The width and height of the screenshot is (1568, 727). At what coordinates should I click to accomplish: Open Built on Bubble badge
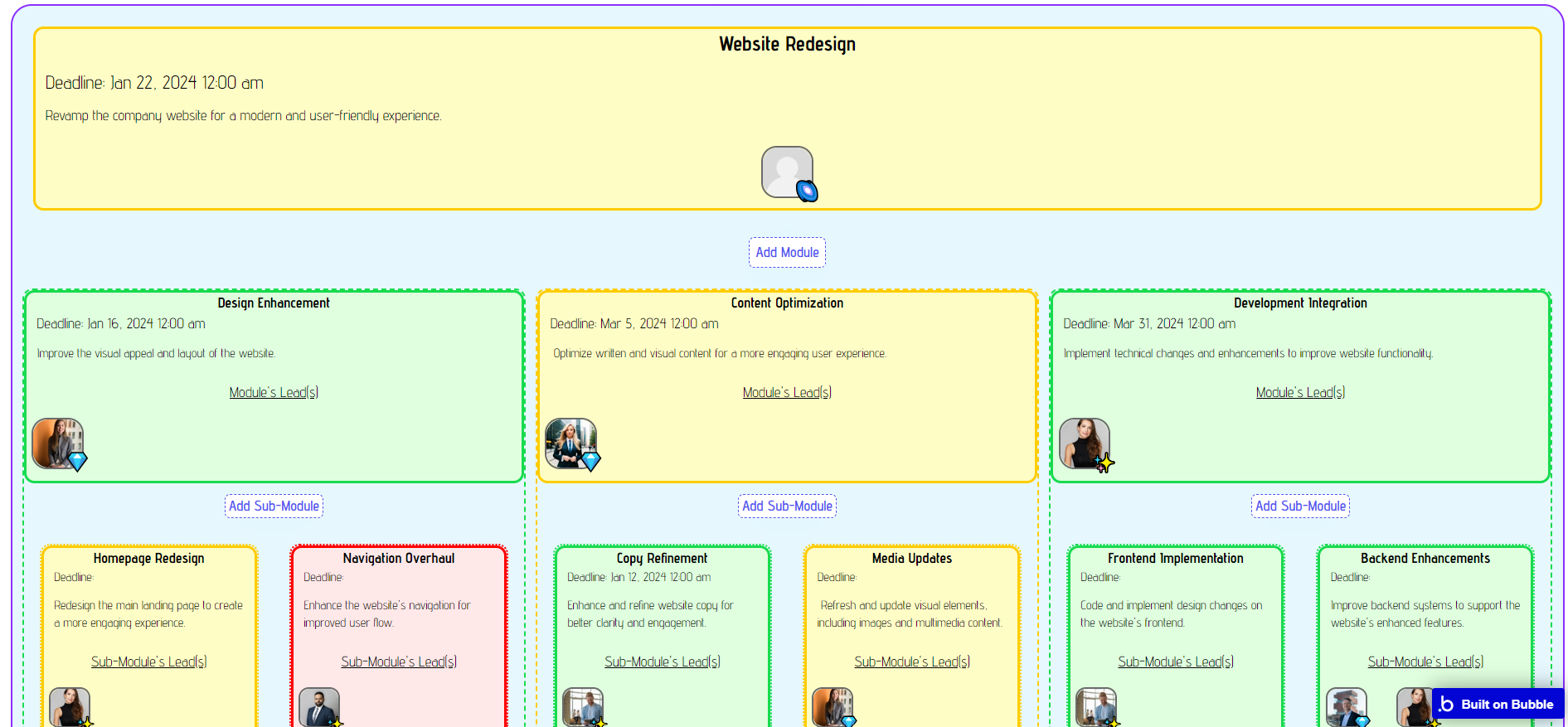1498,704
